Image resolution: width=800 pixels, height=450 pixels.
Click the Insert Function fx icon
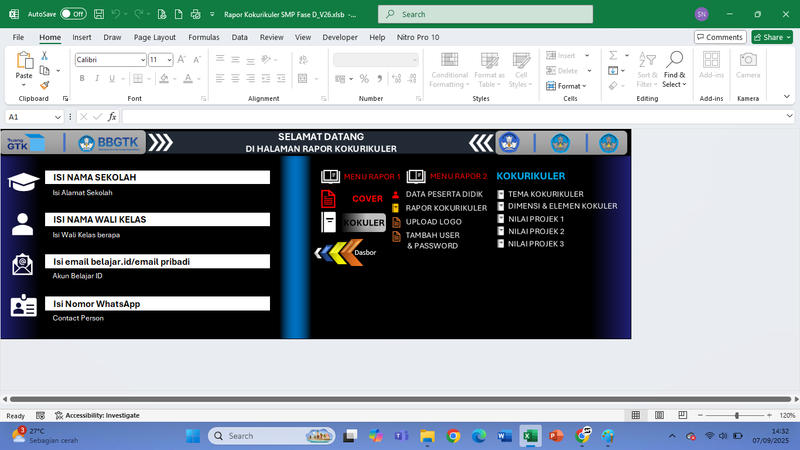point(112,117)
